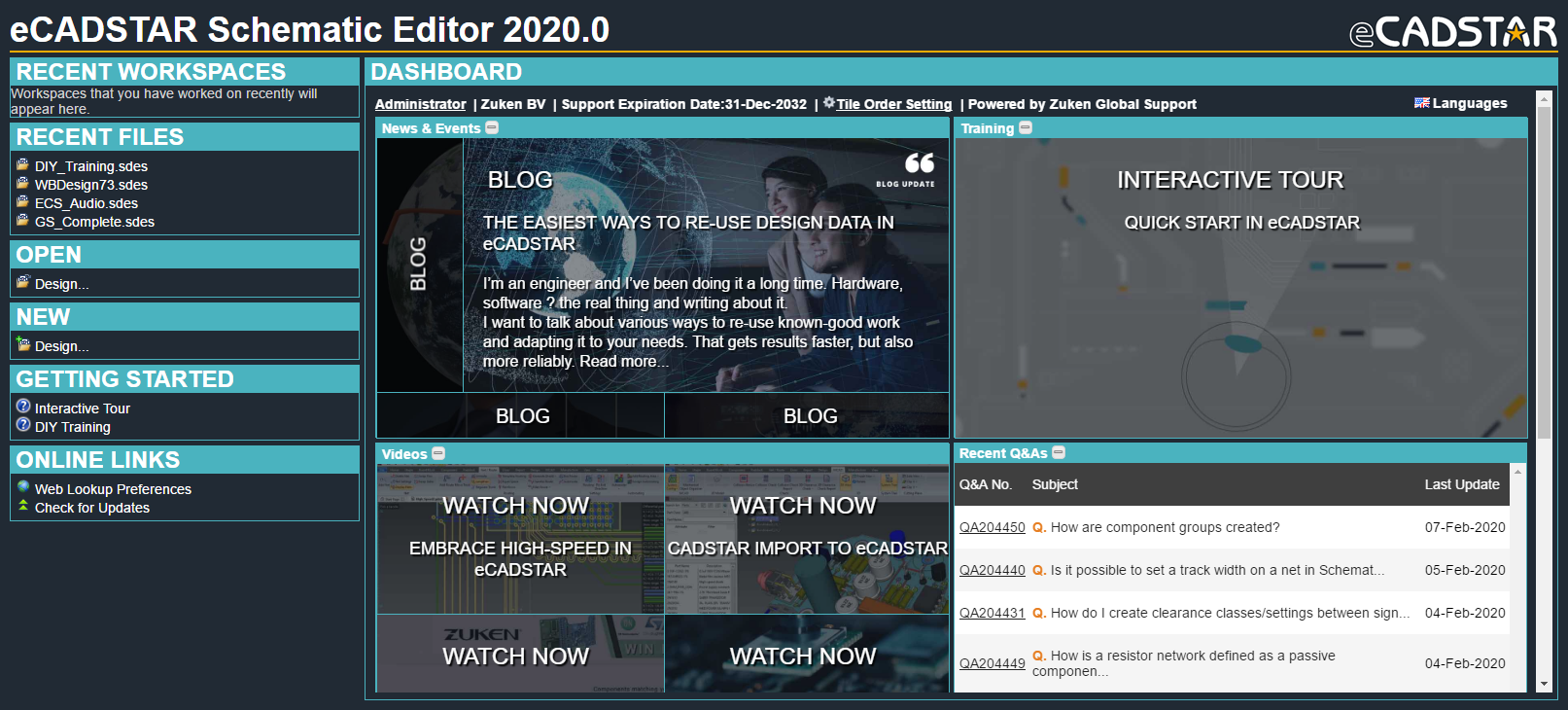The width and height of the screenshot is (1568, 710).
Task: Open the Interactive Tour training banner
Action: 1240,288
